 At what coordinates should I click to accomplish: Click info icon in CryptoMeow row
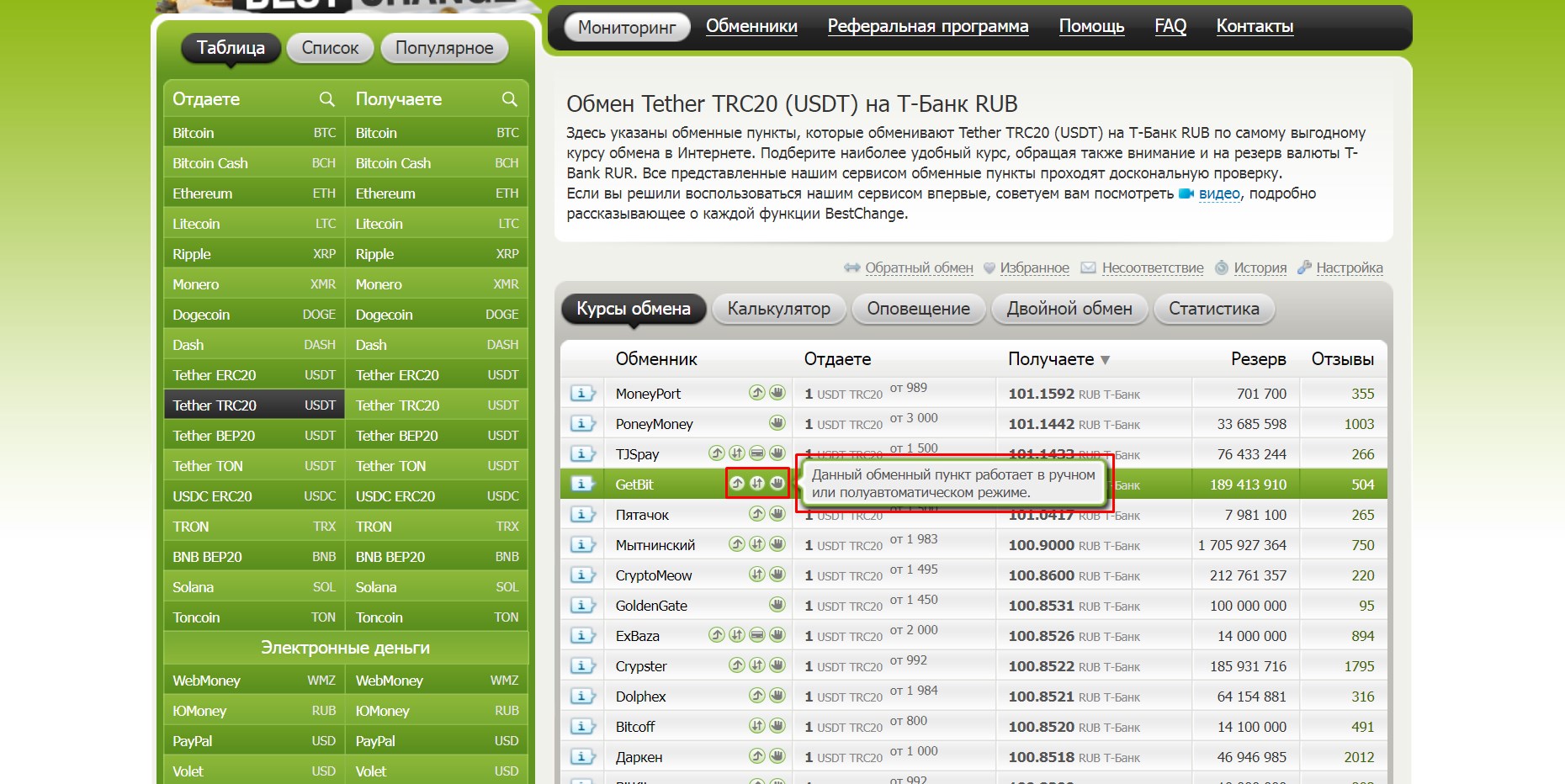pos(582,575)
